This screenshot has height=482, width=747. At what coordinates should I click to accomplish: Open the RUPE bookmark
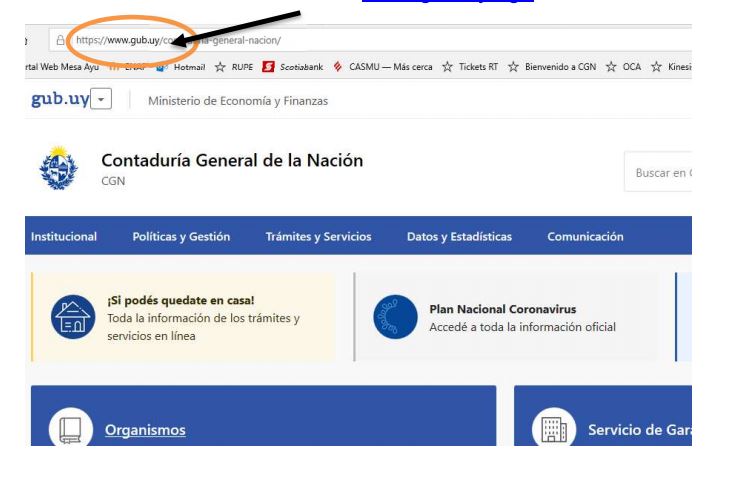[234, 67]
